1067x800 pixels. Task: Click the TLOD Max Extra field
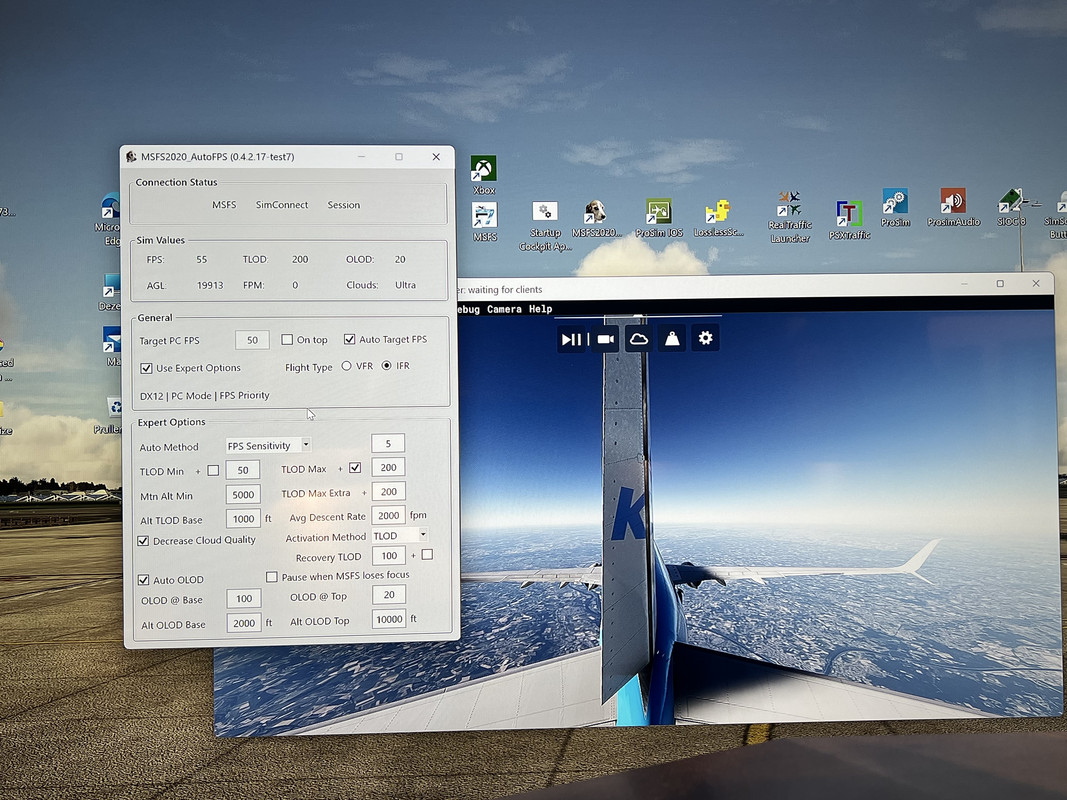click(389, 491)
